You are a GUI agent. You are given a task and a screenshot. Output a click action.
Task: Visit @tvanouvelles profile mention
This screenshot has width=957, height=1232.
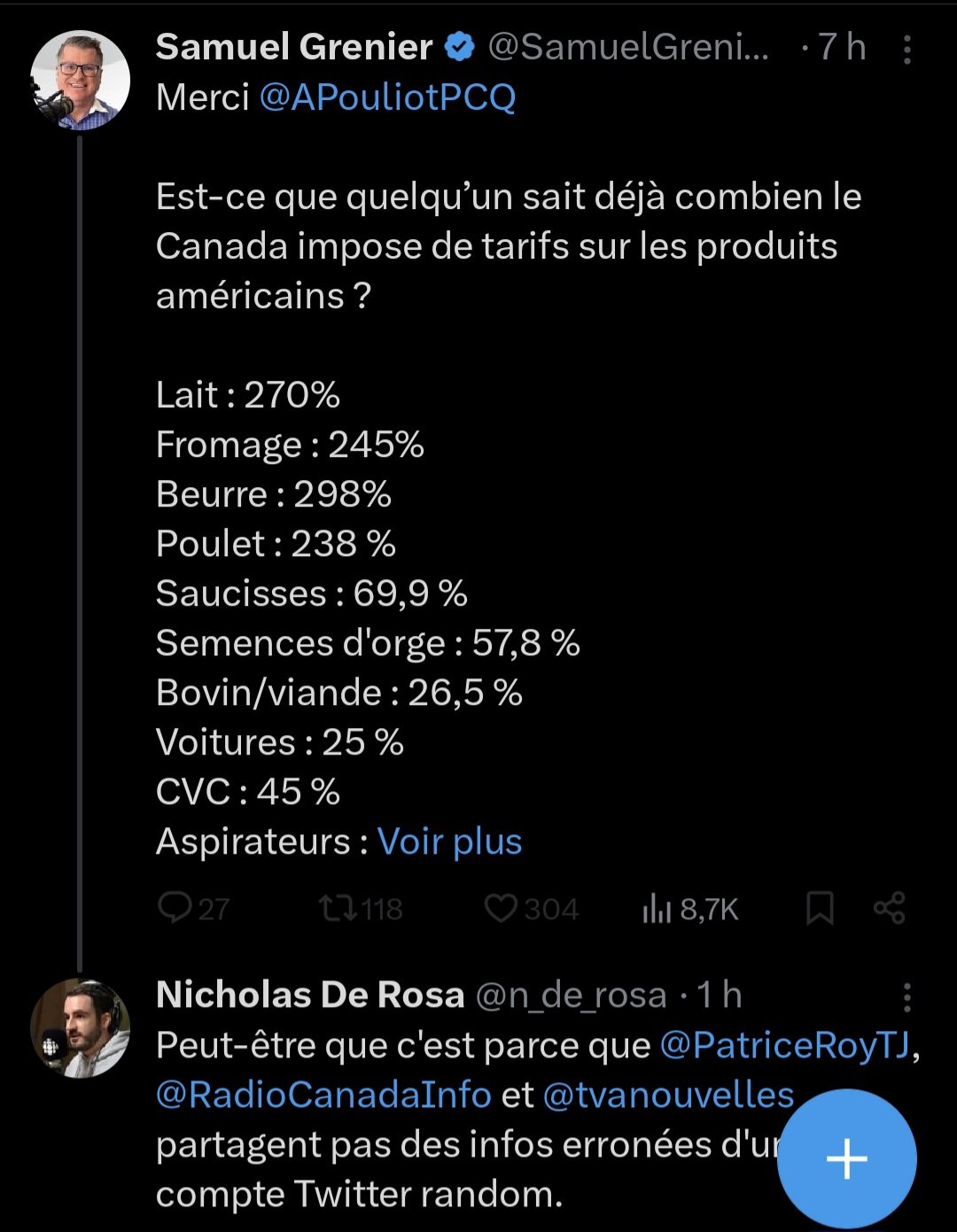click(668, 1096)
